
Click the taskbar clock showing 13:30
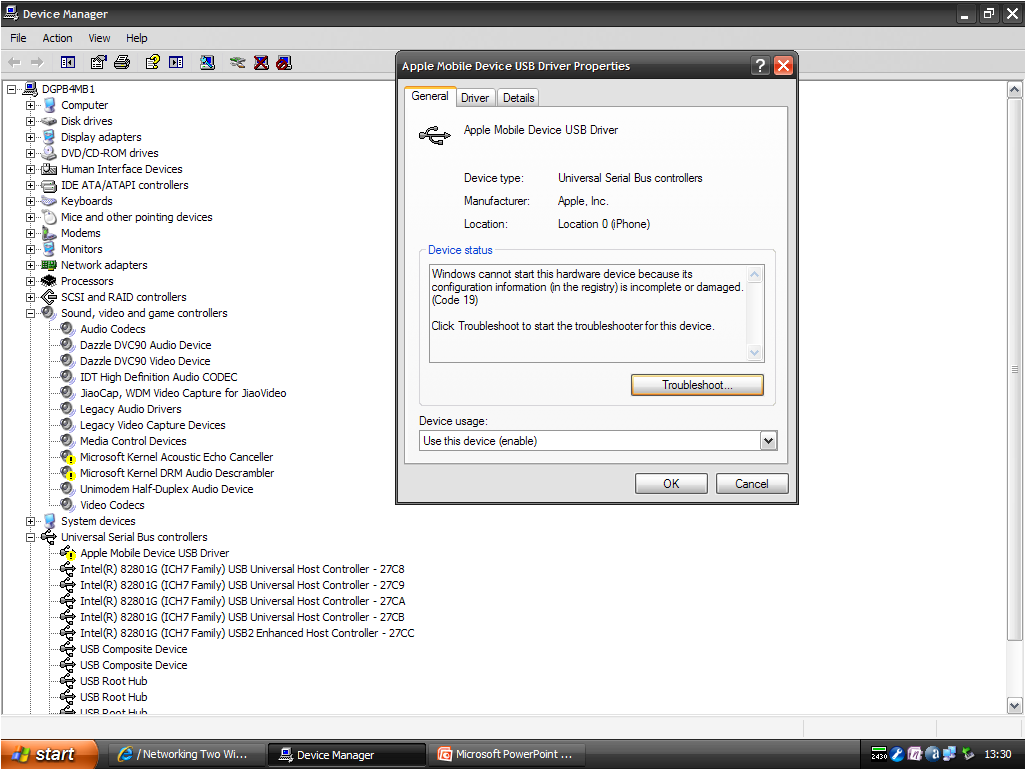pos(998,754)
